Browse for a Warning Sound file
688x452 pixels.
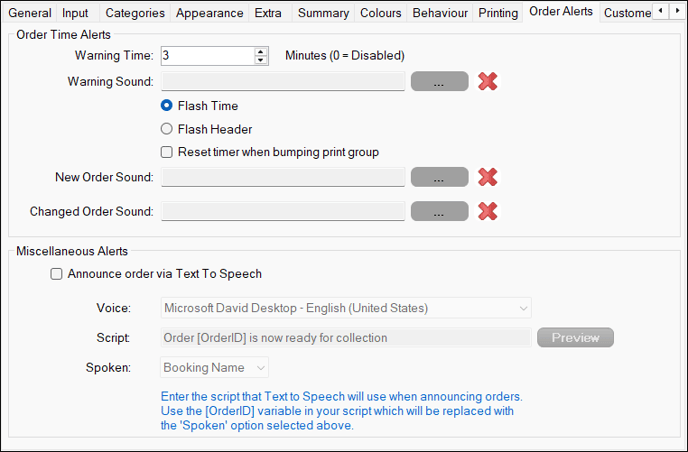pos(439,82)
